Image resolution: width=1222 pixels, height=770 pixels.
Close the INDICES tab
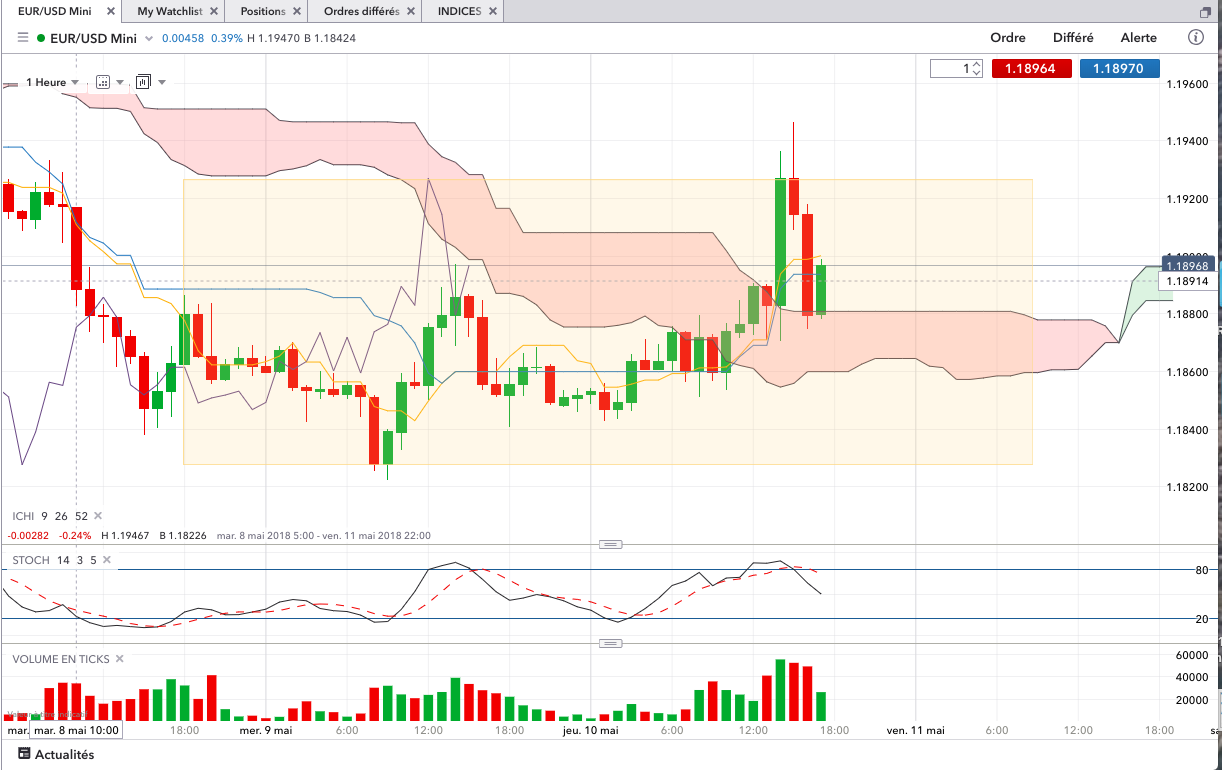click(x=492, y=12)
